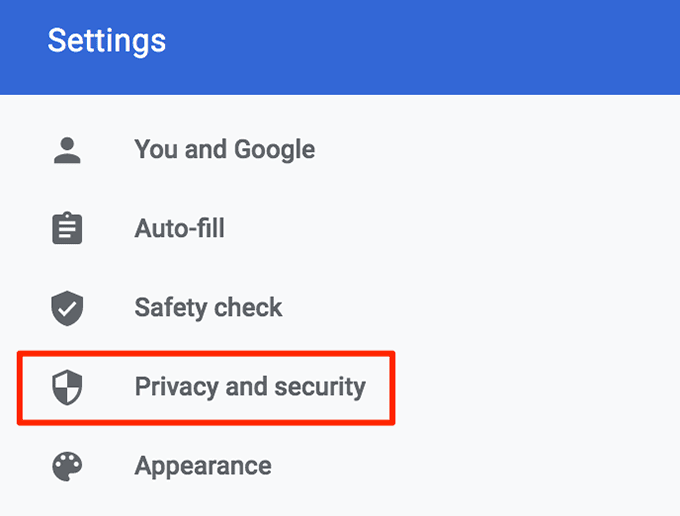The image size is (680, 516).
Task: Switch to the Appearance settings
Action: (203, 466)
